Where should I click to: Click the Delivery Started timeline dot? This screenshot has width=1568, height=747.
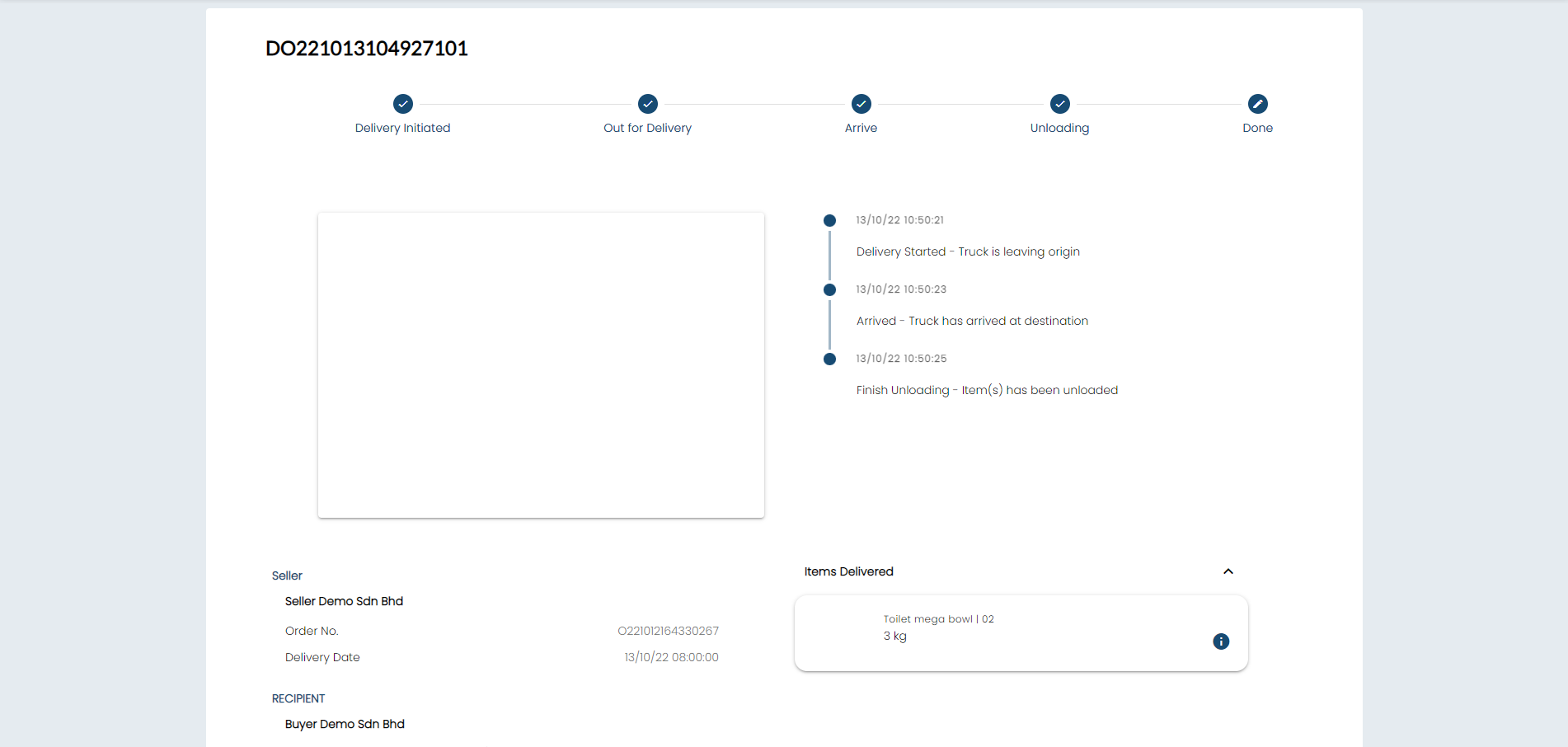click(x=829, y=220)
